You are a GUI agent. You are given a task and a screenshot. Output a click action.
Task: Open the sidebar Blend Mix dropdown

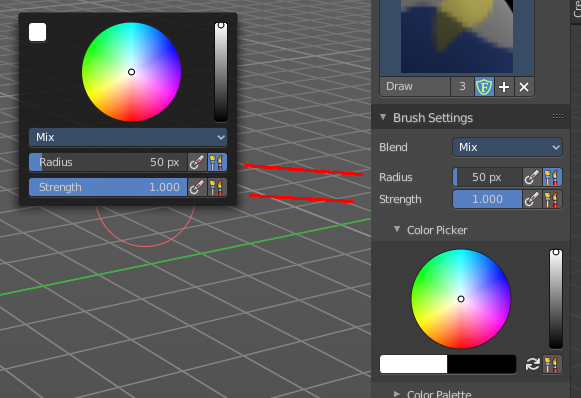[x=507, y=147]
